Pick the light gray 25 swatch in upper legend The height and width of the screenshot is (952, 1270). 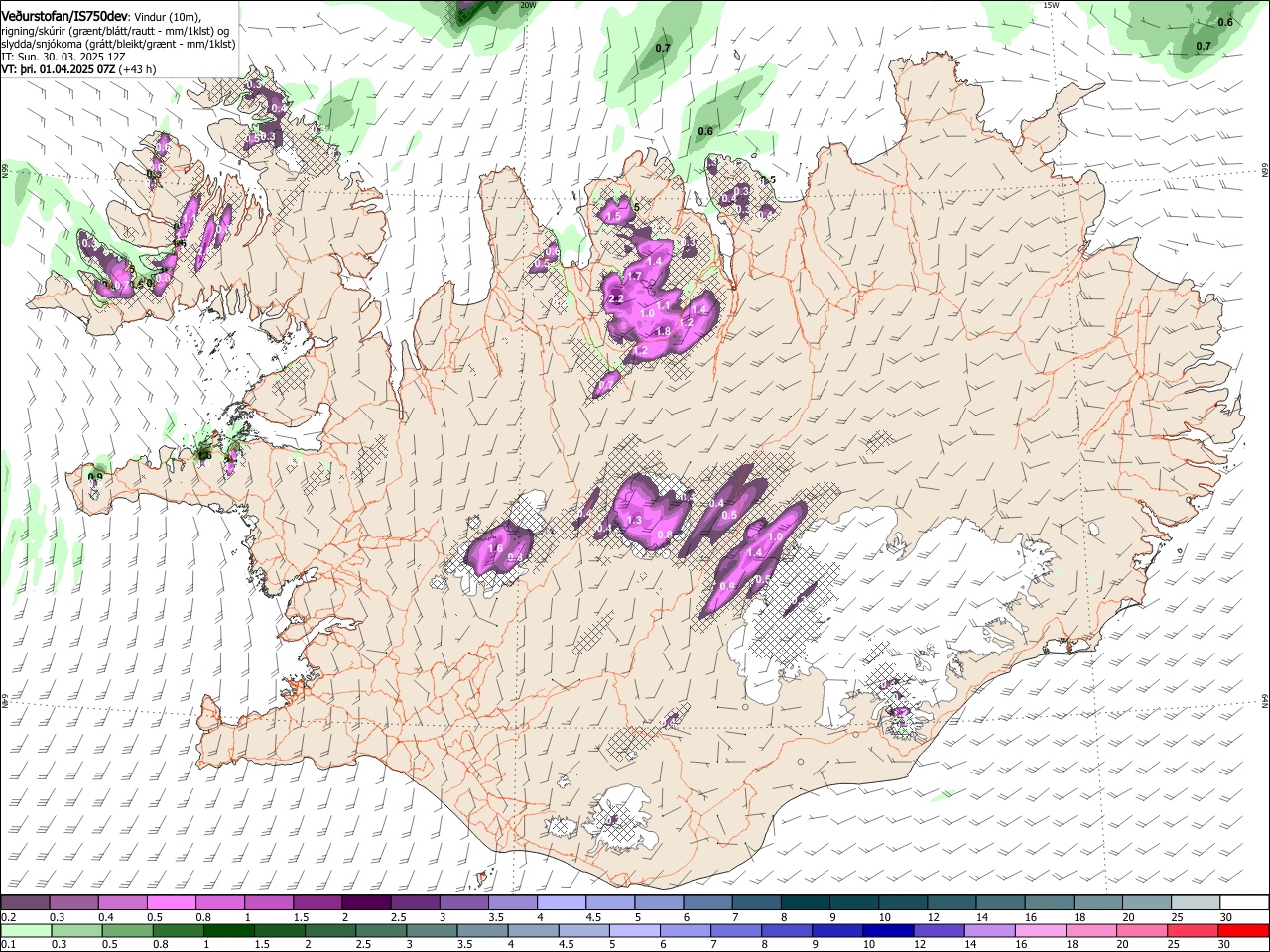click(x=1196, y=902)
